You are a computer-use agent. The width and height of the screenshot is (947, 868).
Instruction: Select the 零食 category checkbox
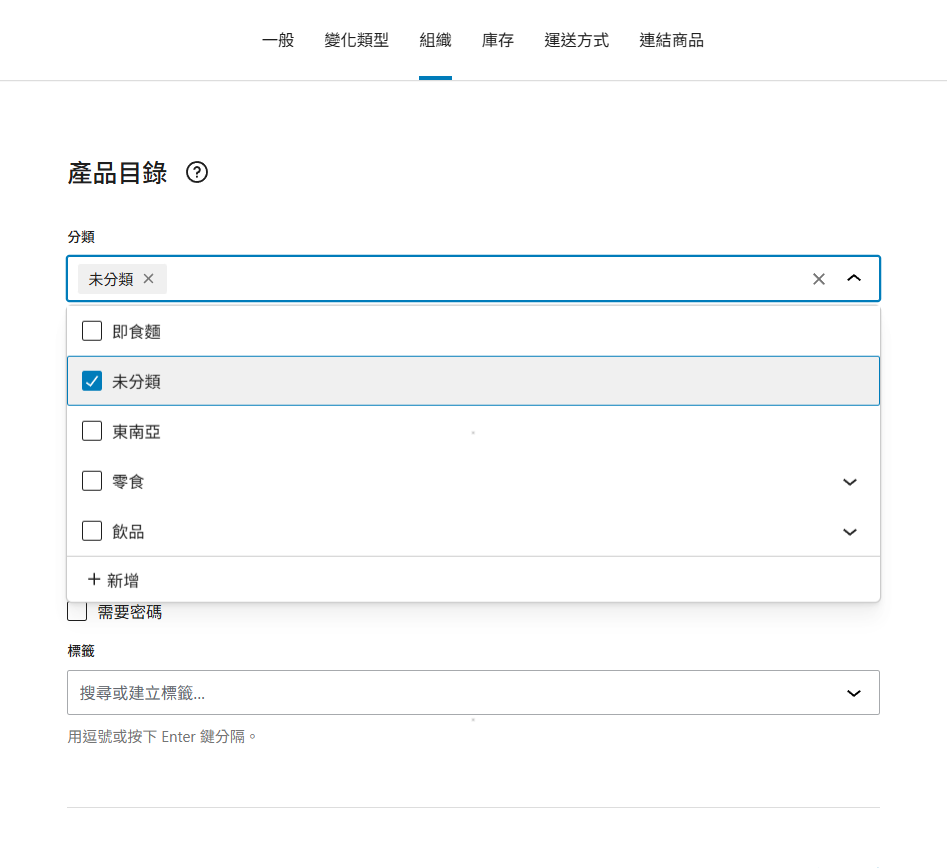point(92,481)
